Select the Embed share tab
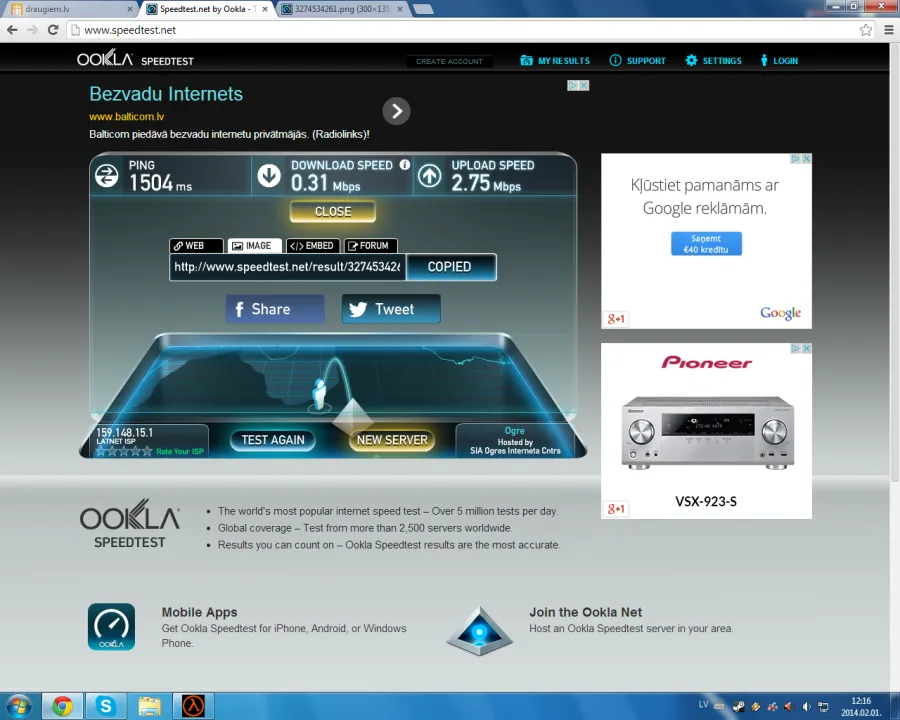Image resolution: width=900 pixels, height=720 pixels. 313,246
